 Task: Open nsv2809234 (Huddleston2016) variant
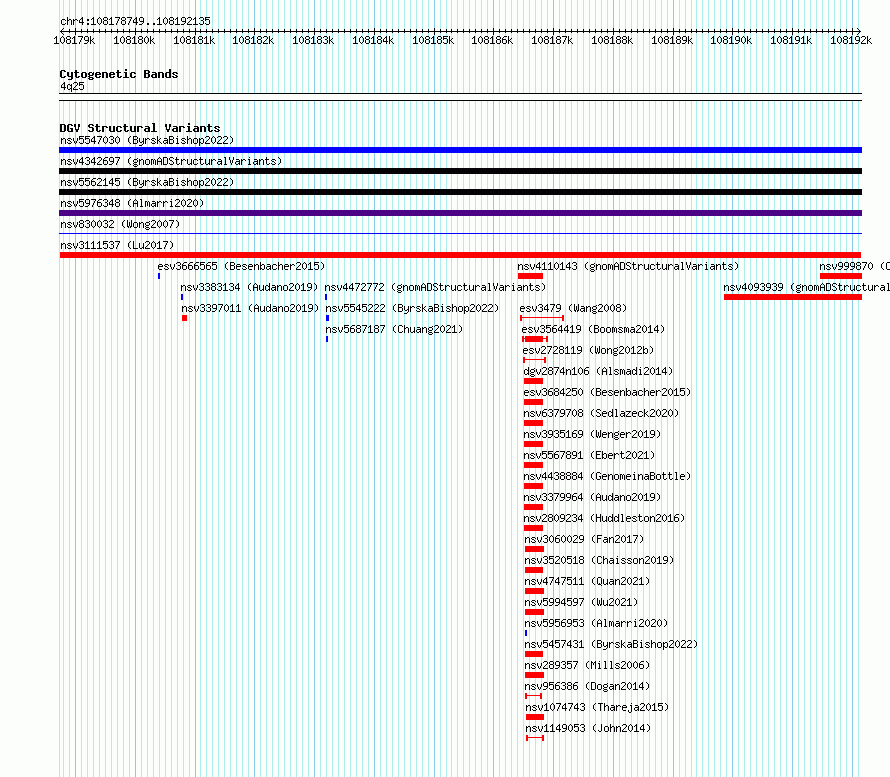[x=604, y=518]
